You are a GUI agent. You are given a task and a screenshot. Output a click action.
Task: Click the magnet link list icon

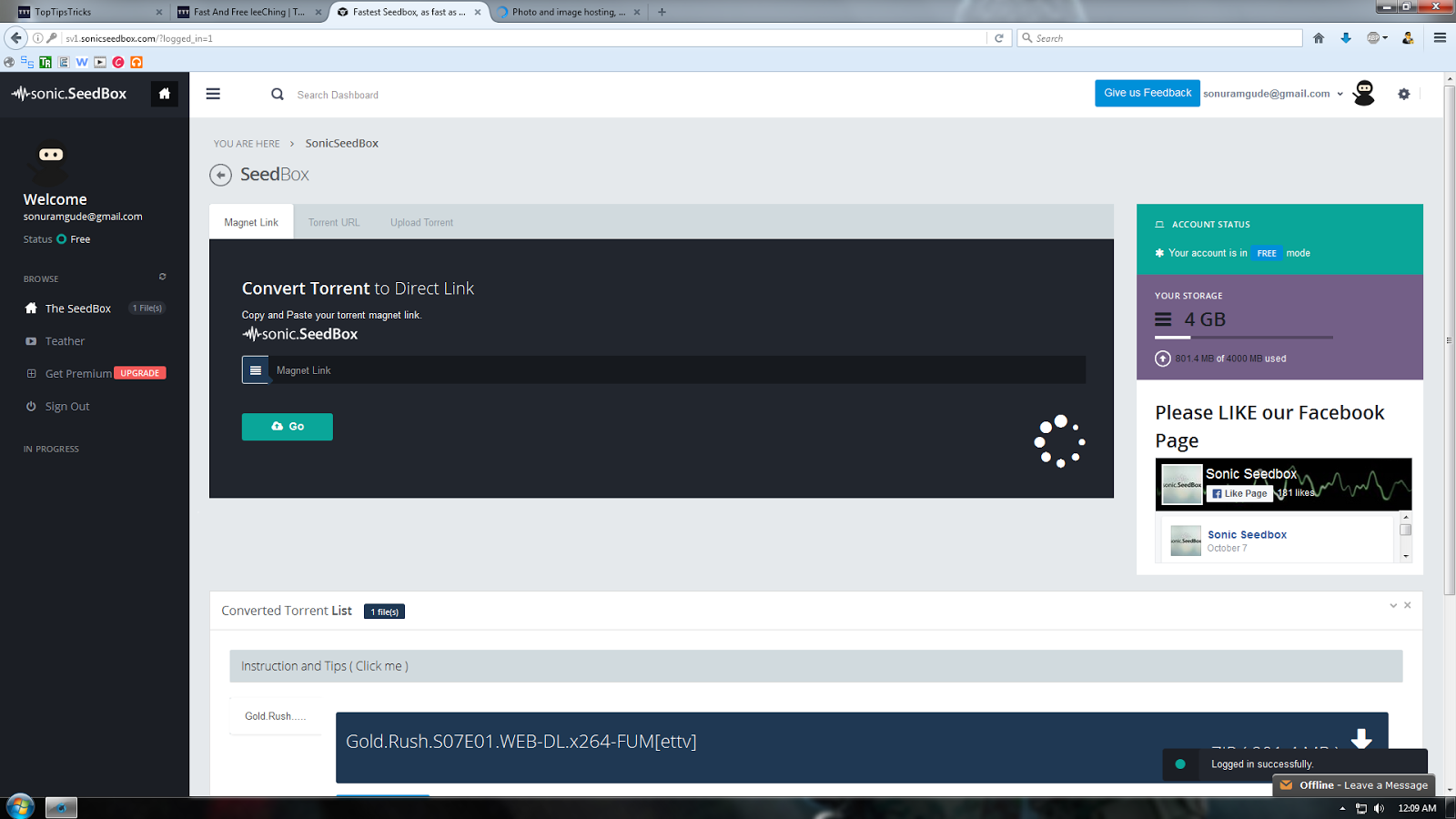pos(256,370)
